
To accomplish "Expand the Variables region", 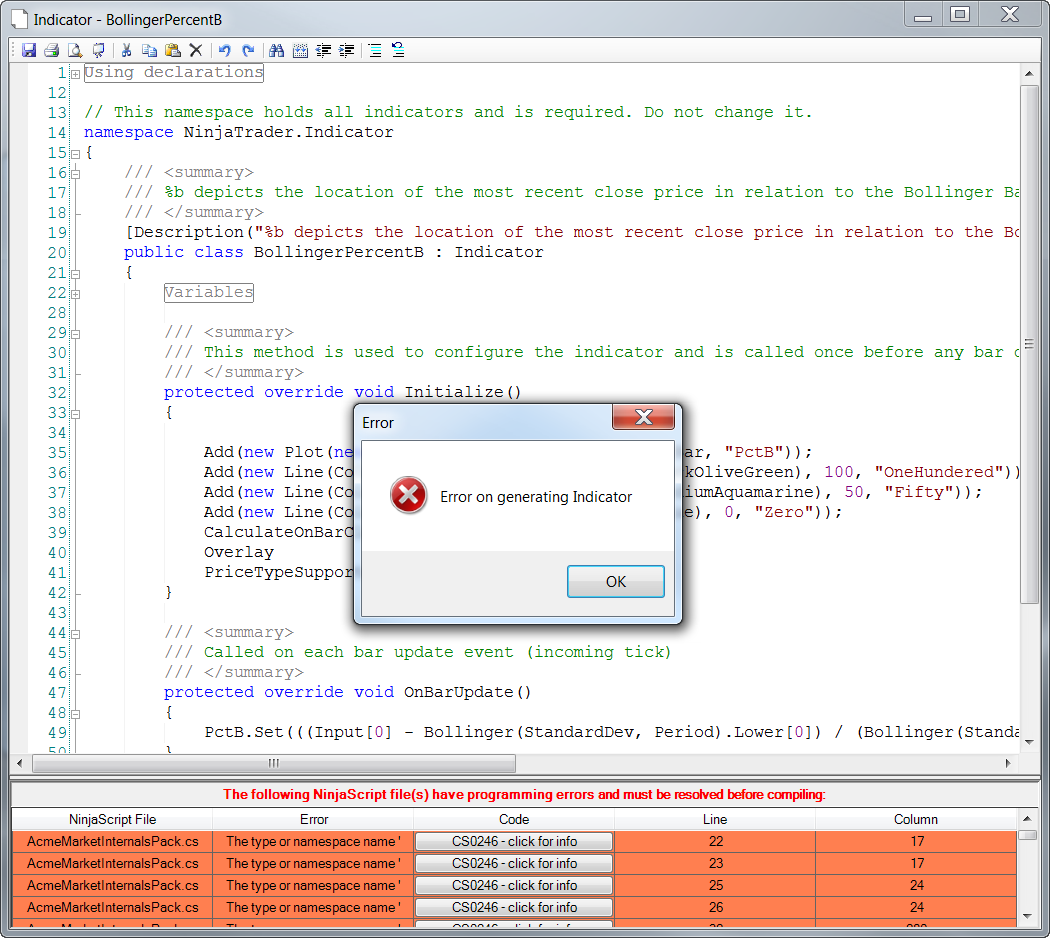I will tap(76, 294).
